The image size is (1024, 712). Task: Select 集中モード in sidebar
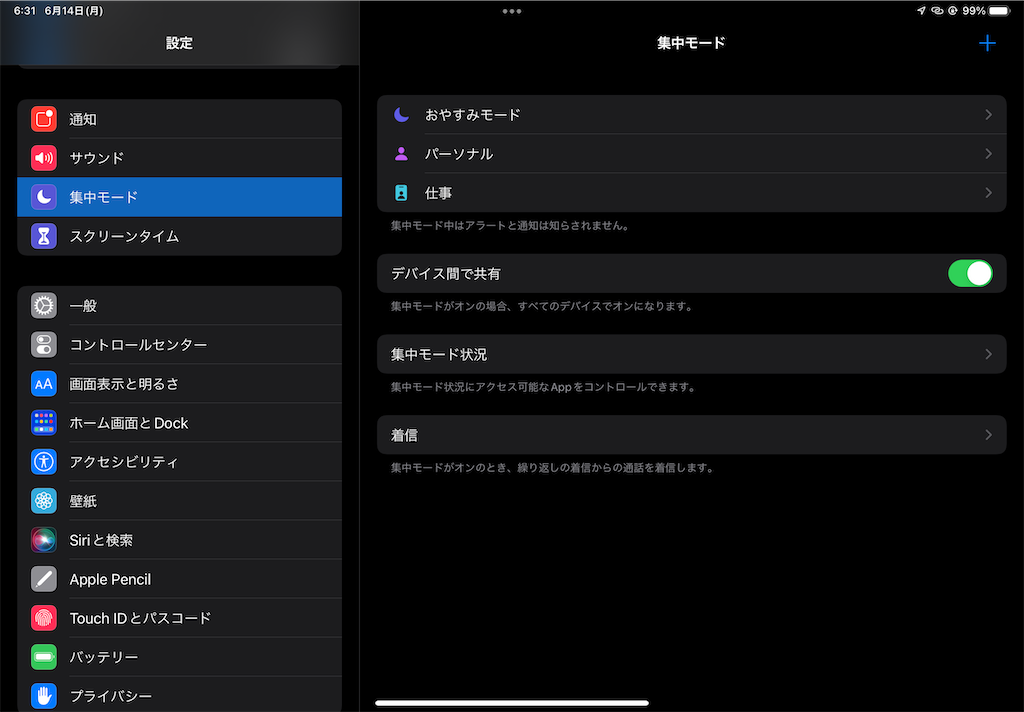click(x=180, y=197)
